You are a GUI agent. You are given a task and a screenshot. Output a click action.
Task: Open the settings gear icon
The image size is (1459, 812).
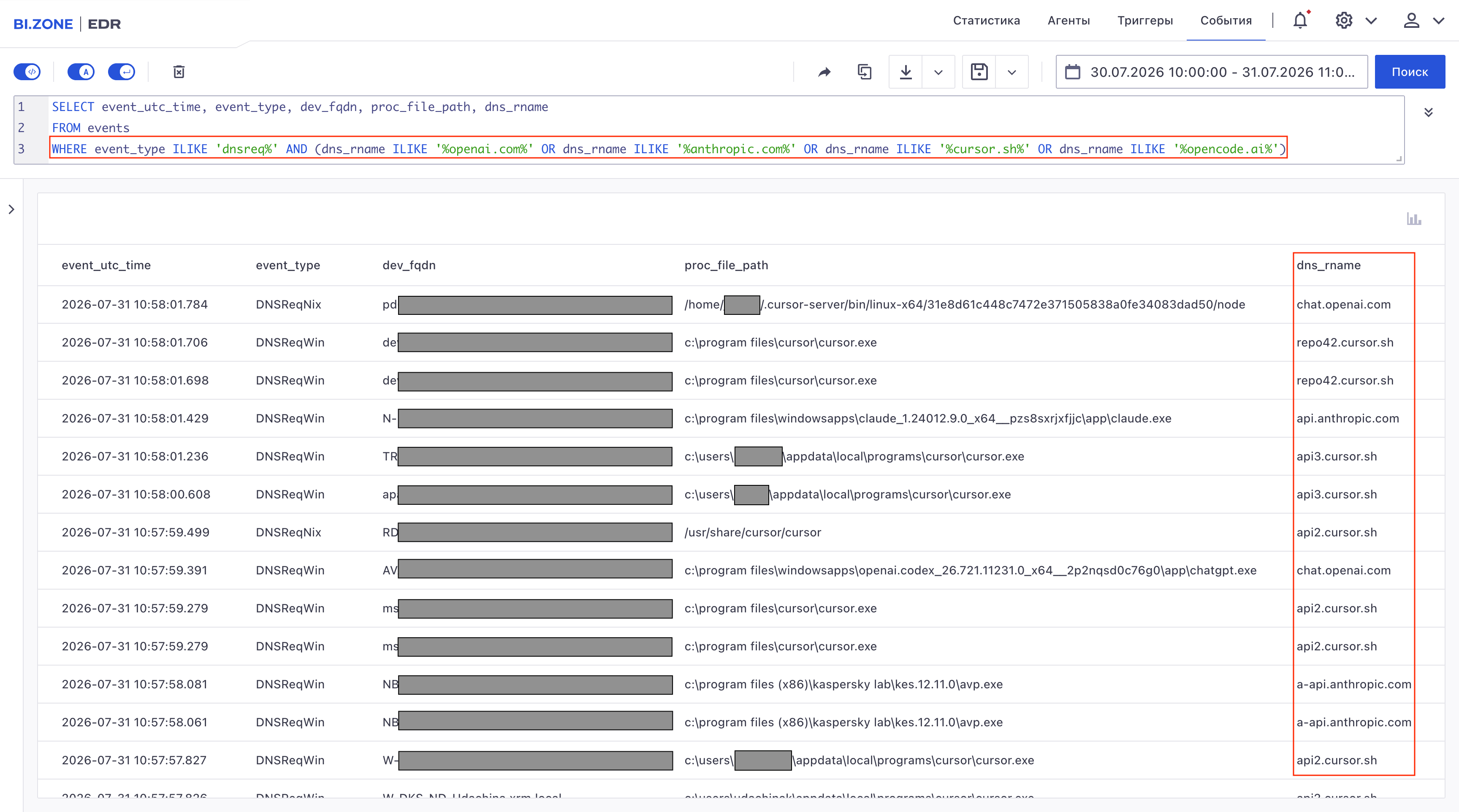(1343, 21)
